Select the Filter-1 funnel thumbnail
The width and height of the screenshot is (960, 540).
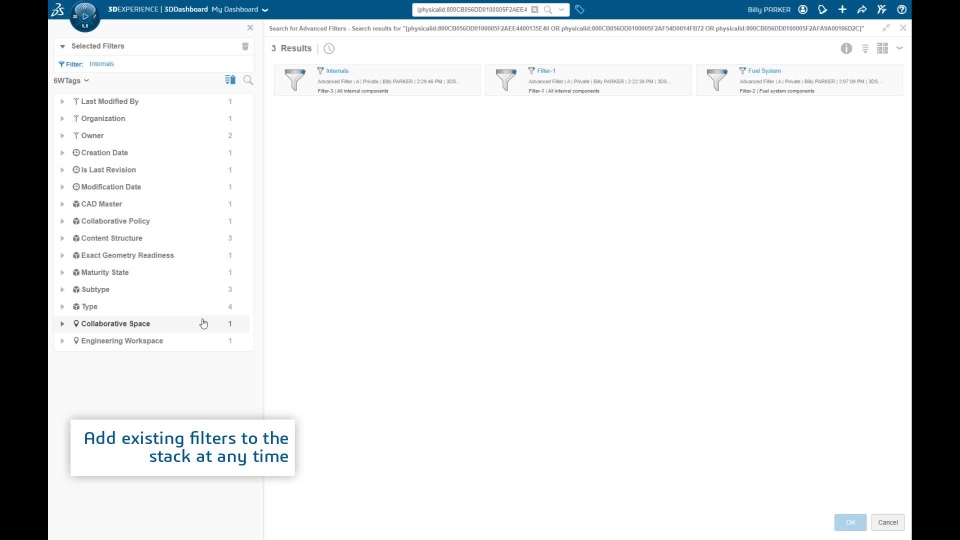[506, 80]
